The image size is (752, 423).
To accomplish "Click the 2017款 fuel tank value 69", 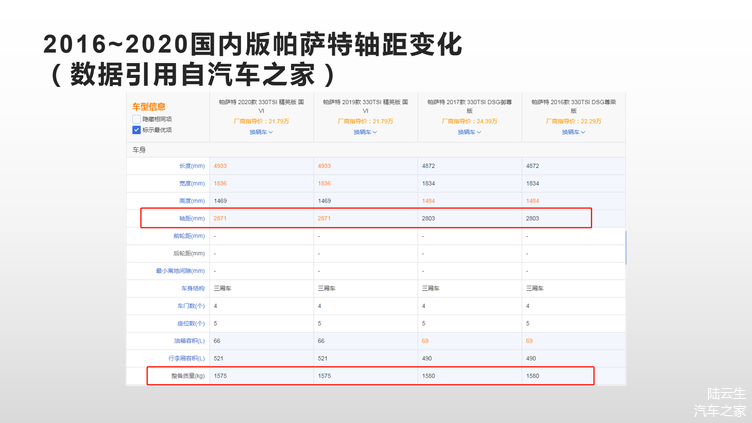I will tap(425, 341).
